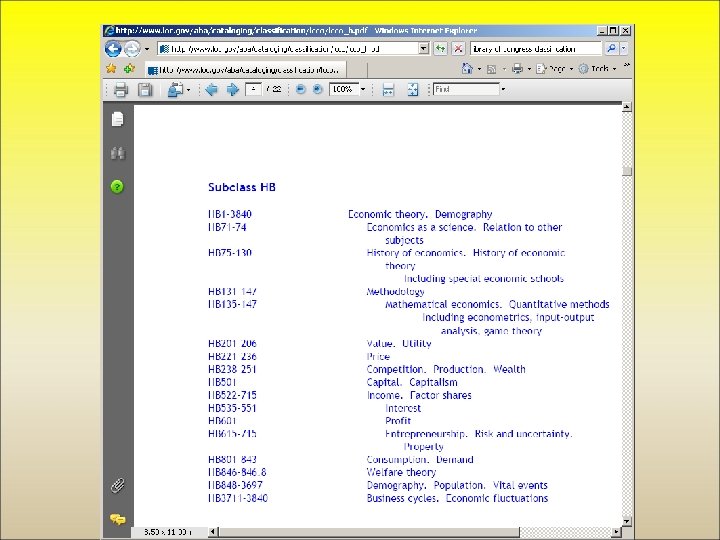Viewport: 720px width, 540px height.
Task: Click the green Help question icon
Action: tap(117, 187)
